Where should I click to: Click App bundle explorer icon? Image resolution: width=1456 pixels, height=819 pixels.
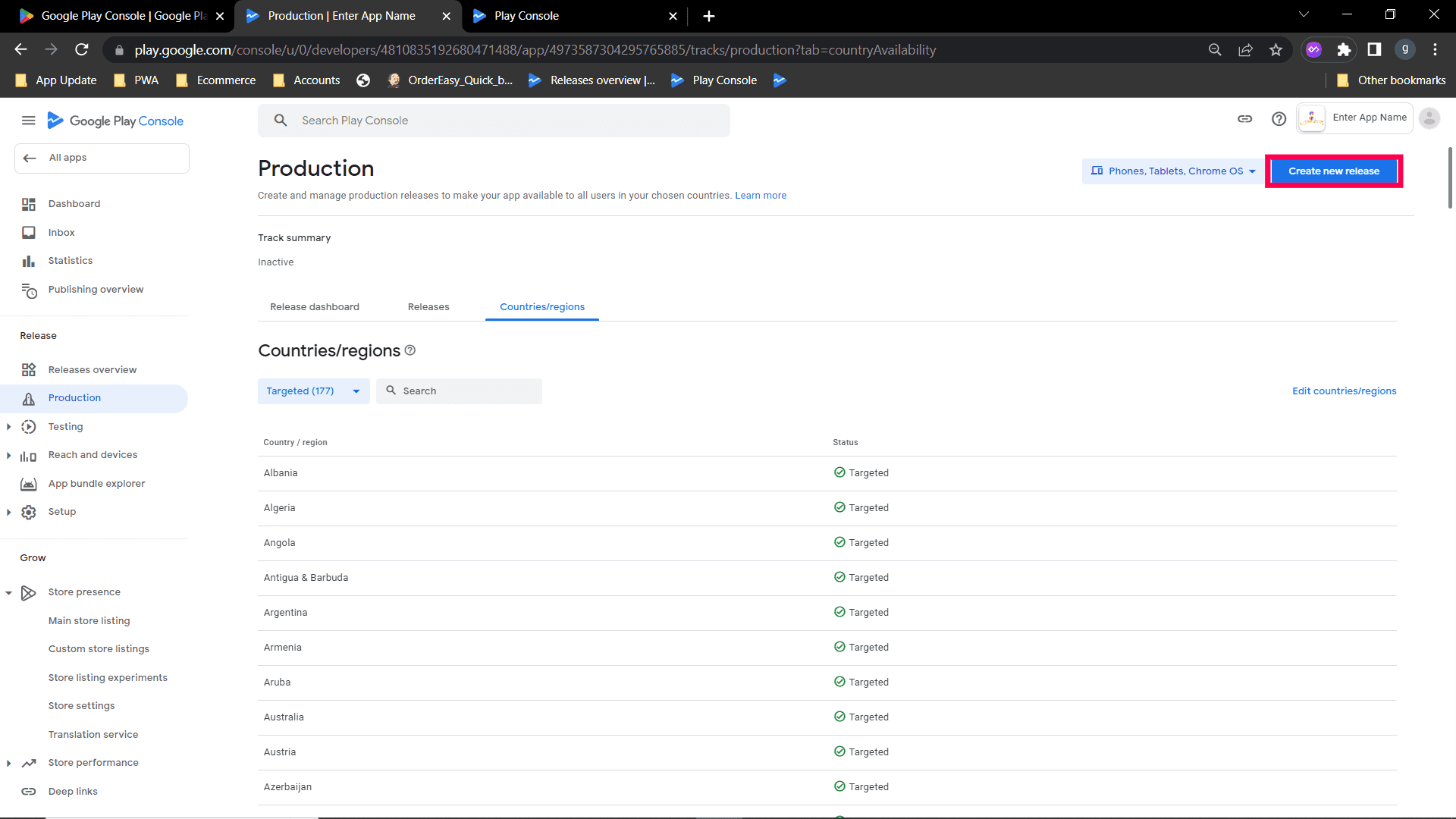point(29,484)
